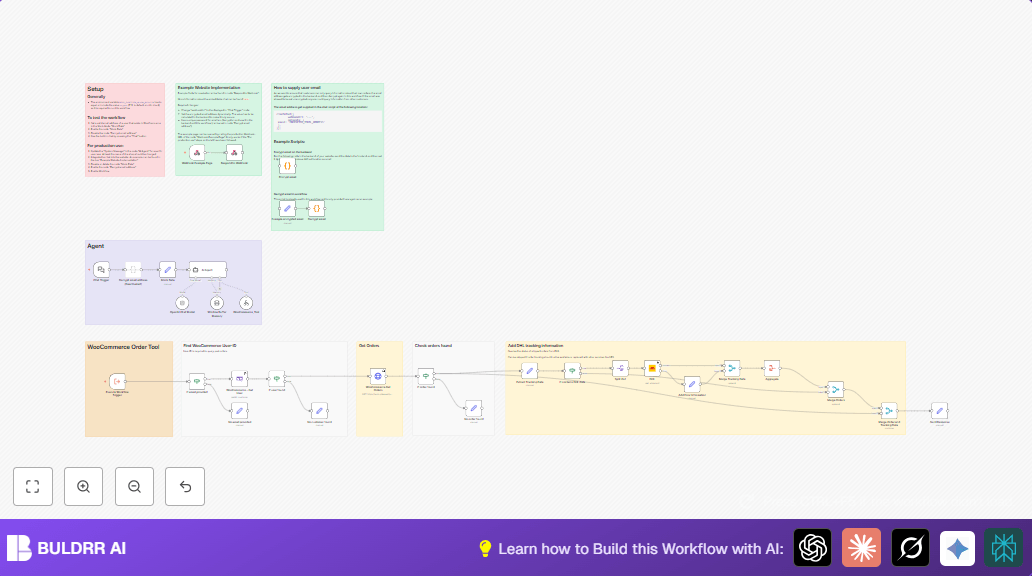Select the 'If order found' node
Screen dimensions: 1032x576
[x=426, y=377]
